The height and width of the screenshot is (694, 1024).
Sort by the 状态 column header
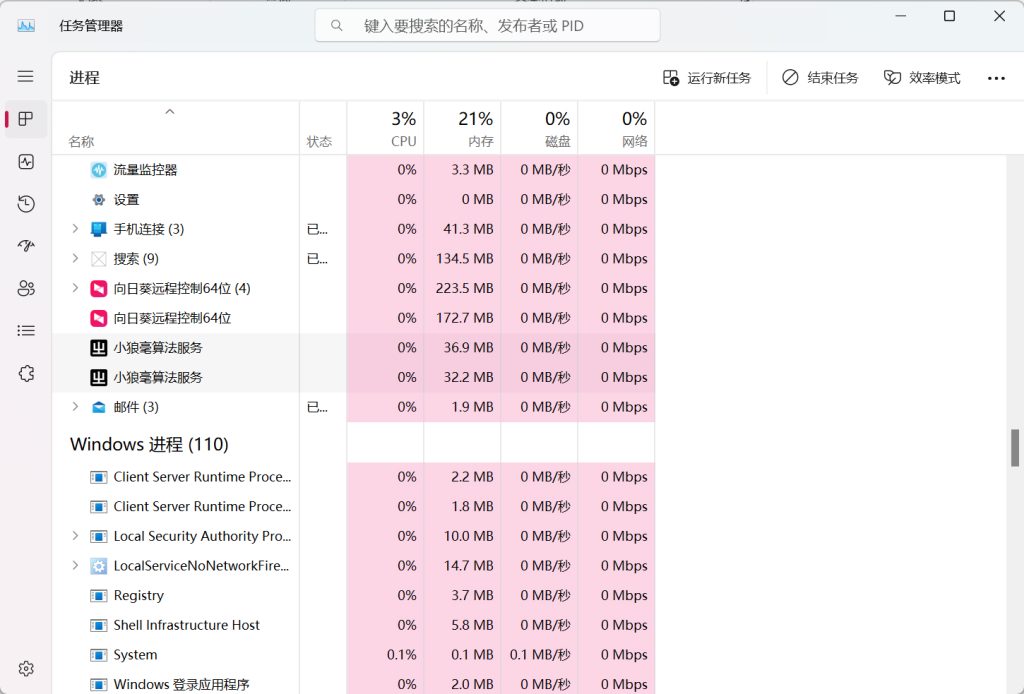tap(323, 128)
